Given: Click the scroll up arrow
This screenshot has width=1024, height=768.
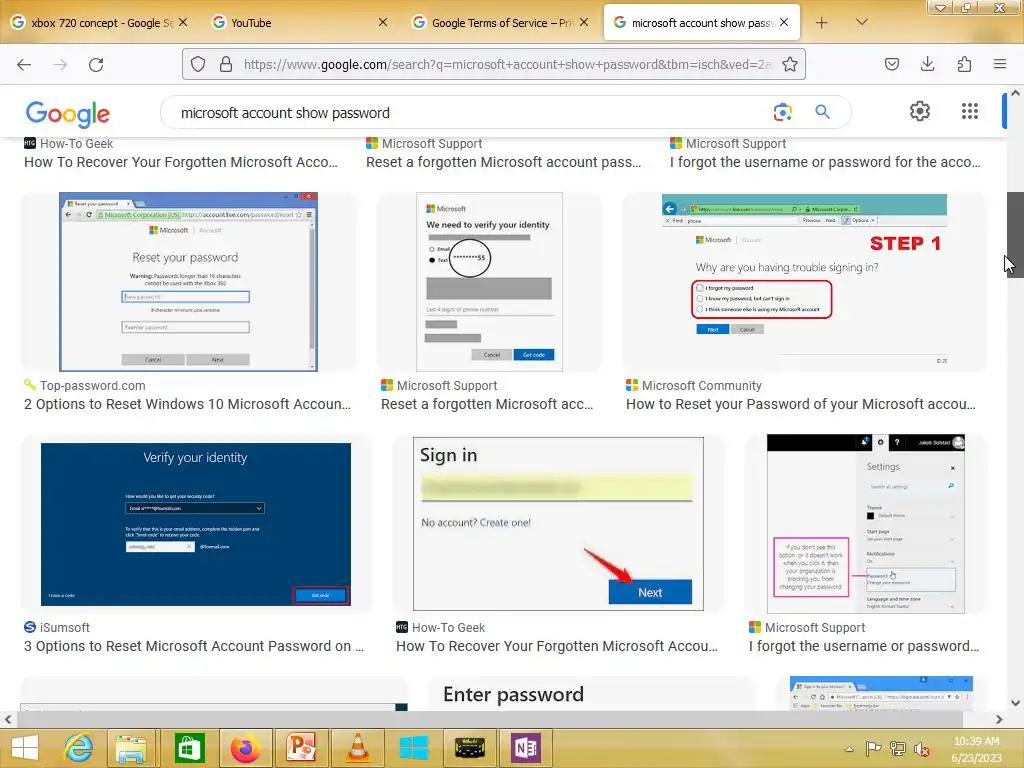Looking at the screenshot, I should tap(1015, 93).
